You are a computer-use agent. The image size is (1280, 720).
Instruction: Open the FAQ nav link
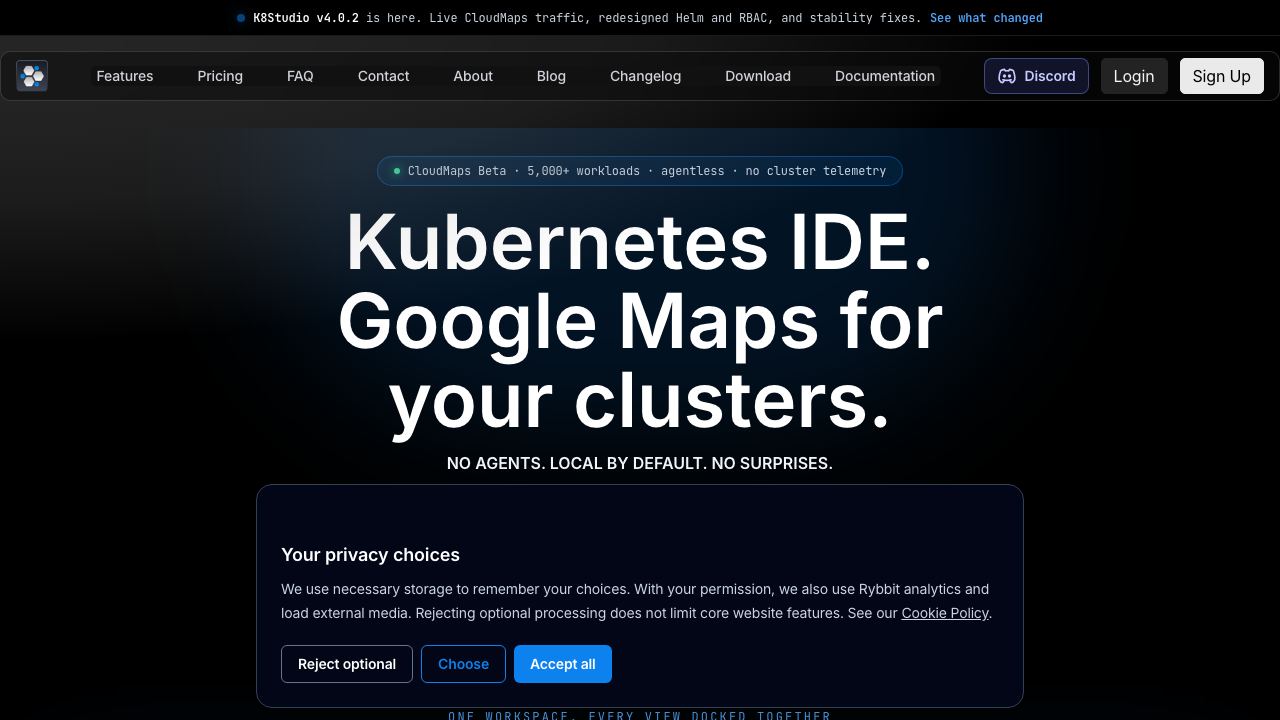300,76
